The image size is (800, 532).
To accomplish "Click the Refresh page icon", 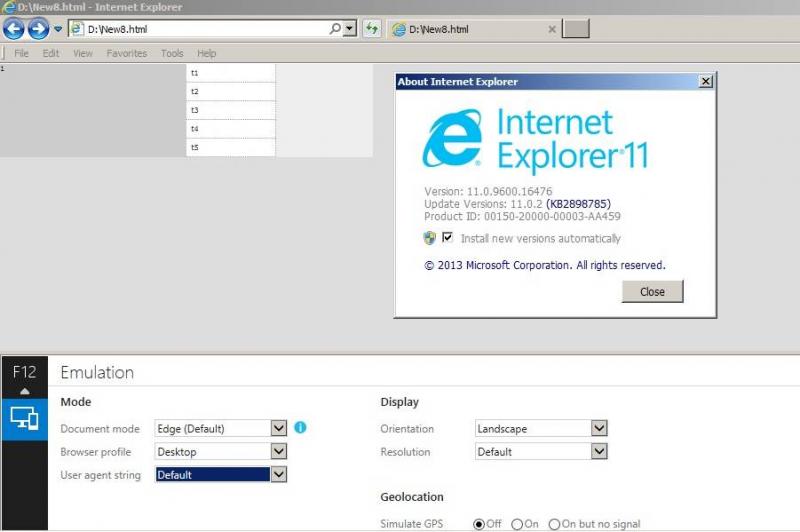I will click(372, 29).
